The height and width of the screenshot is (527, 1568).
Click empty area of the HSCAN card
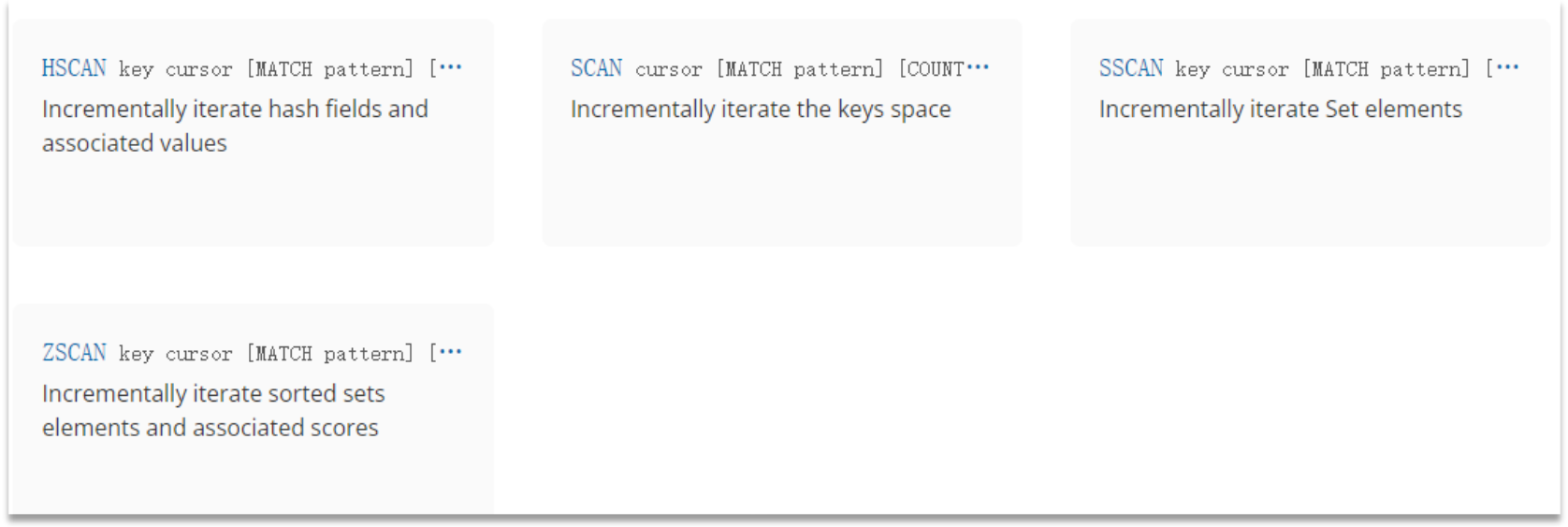pyautogui.click(x=253, y=204)
